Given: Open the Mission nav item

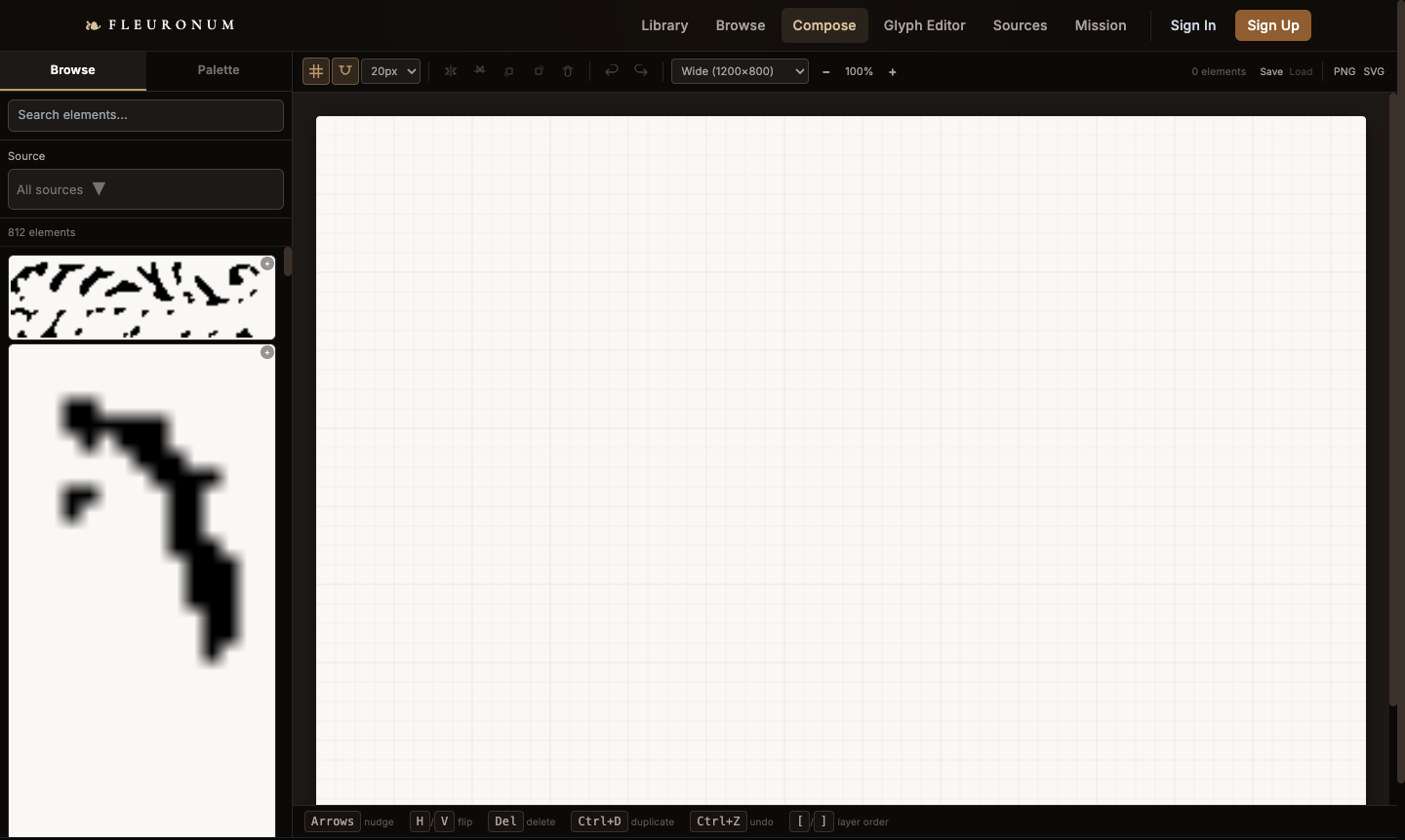Looking at the screenshot, I should tap(1101, 25).
